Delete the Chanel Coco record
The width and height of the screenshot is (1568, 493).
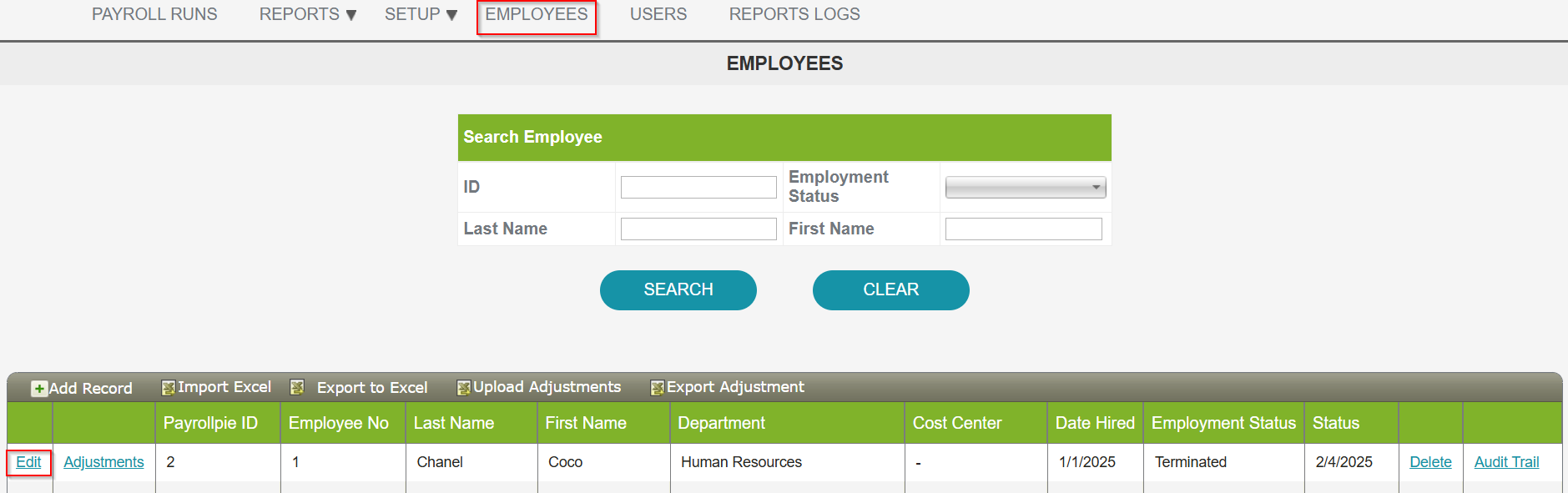[1430, 462]
